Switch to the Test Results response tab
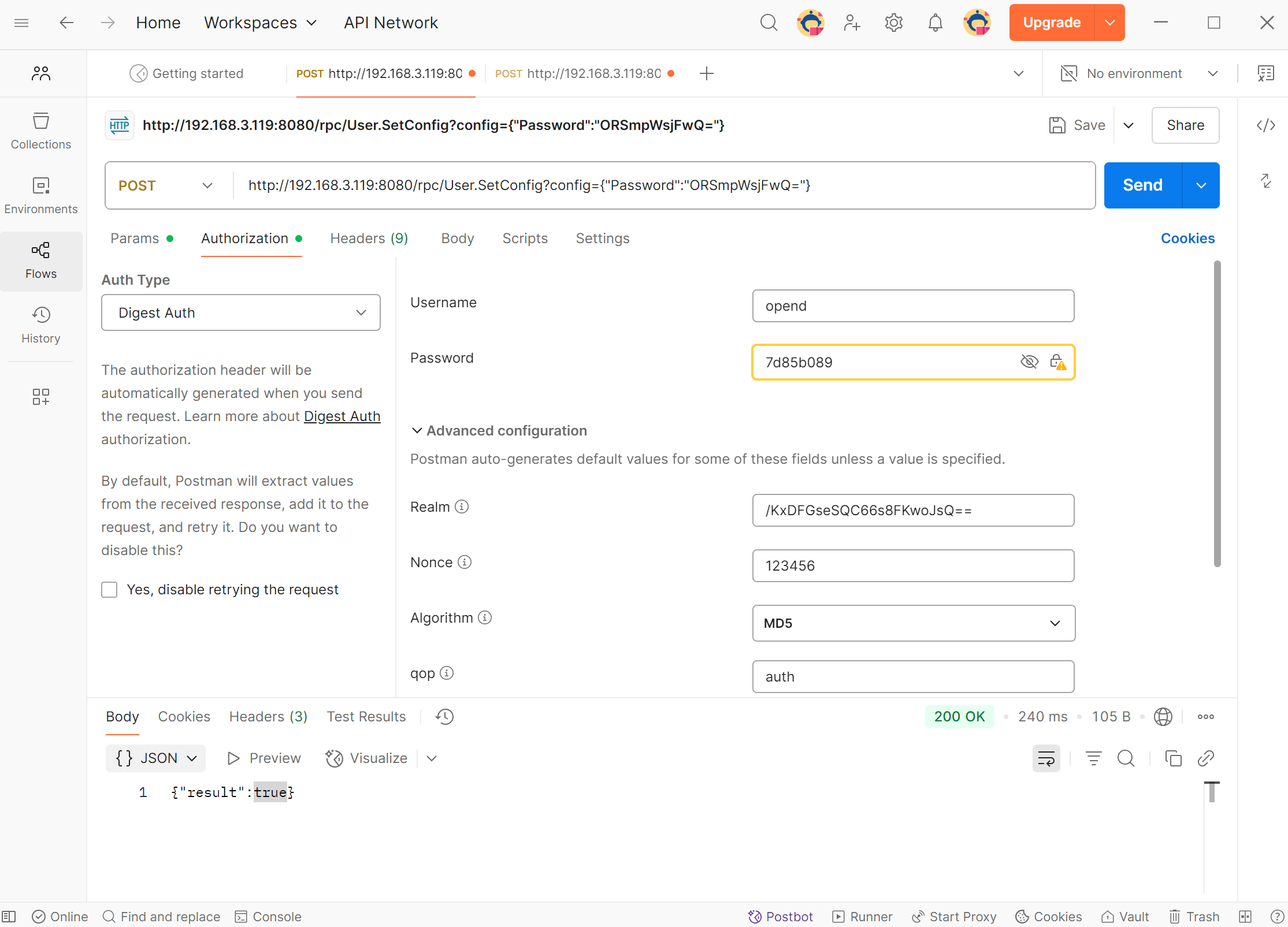Viewport: 1288px width, 927px height. (x=366, y=717)
